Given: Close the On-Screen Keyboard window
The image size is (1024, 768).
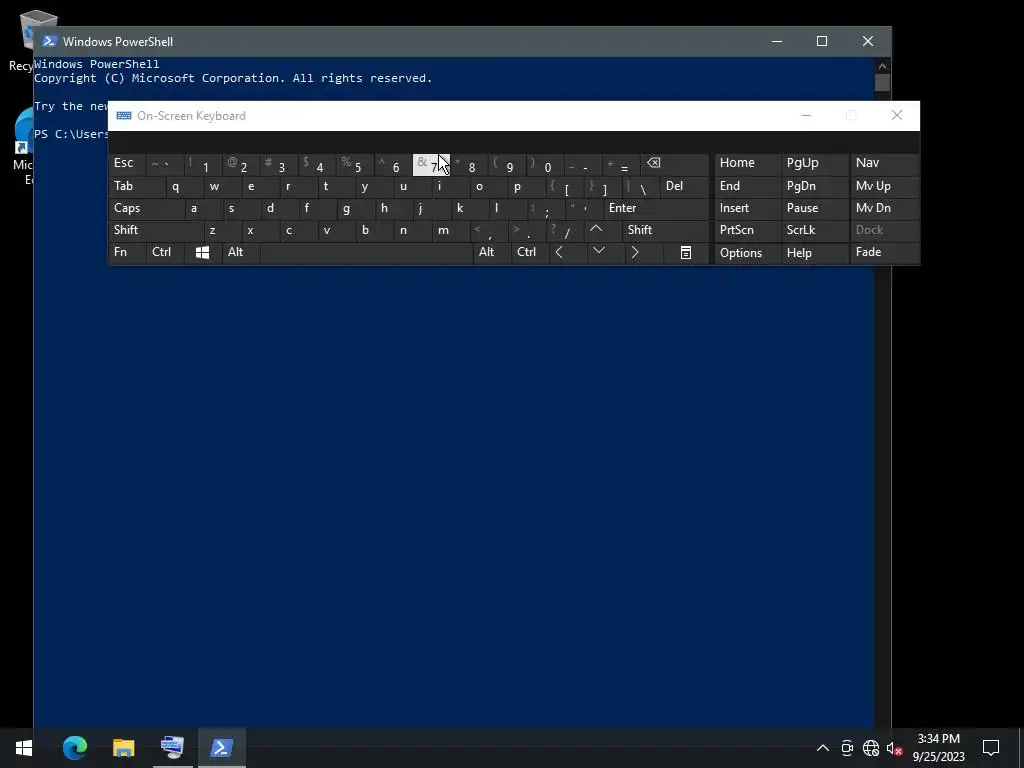Looking at the screenshot, I should pos(897,116).
